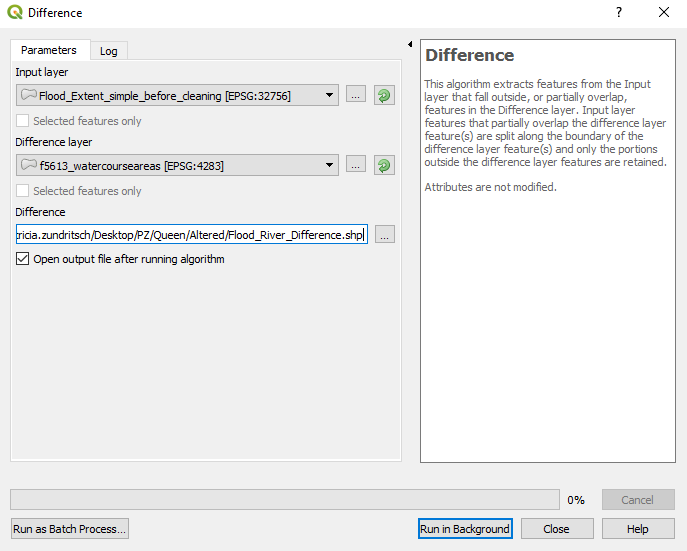Toggle Selected features only under Difference layer
Image resolution: width=687 pixels, height=551 pixels.
(24, 191)
